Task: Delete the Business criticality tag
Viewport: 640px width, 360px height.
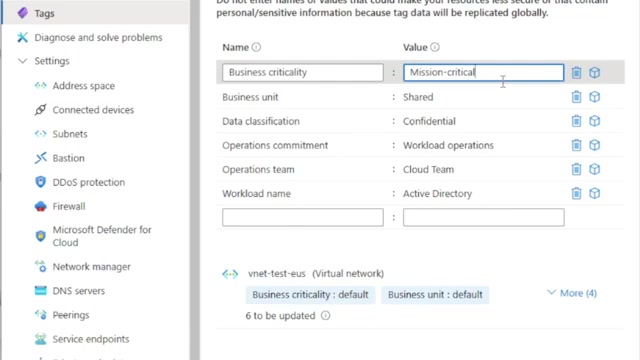Action: 576,73
